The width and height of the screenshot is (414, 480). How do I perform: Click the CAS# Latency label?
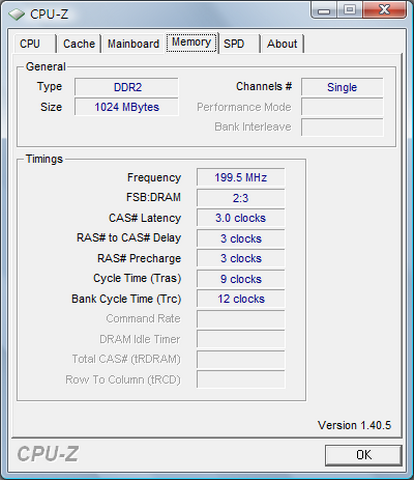click(145, 218)
